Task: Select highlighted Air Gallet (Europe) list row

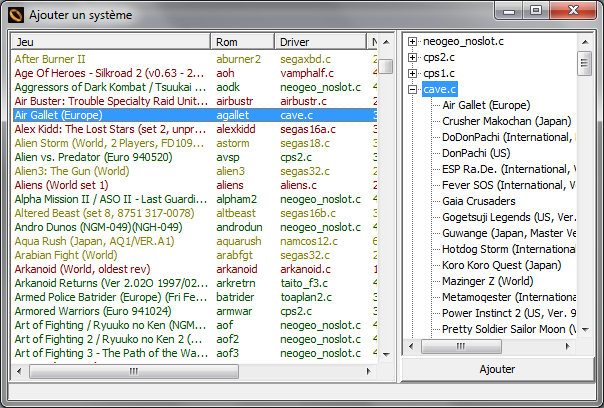Action: 195,115
